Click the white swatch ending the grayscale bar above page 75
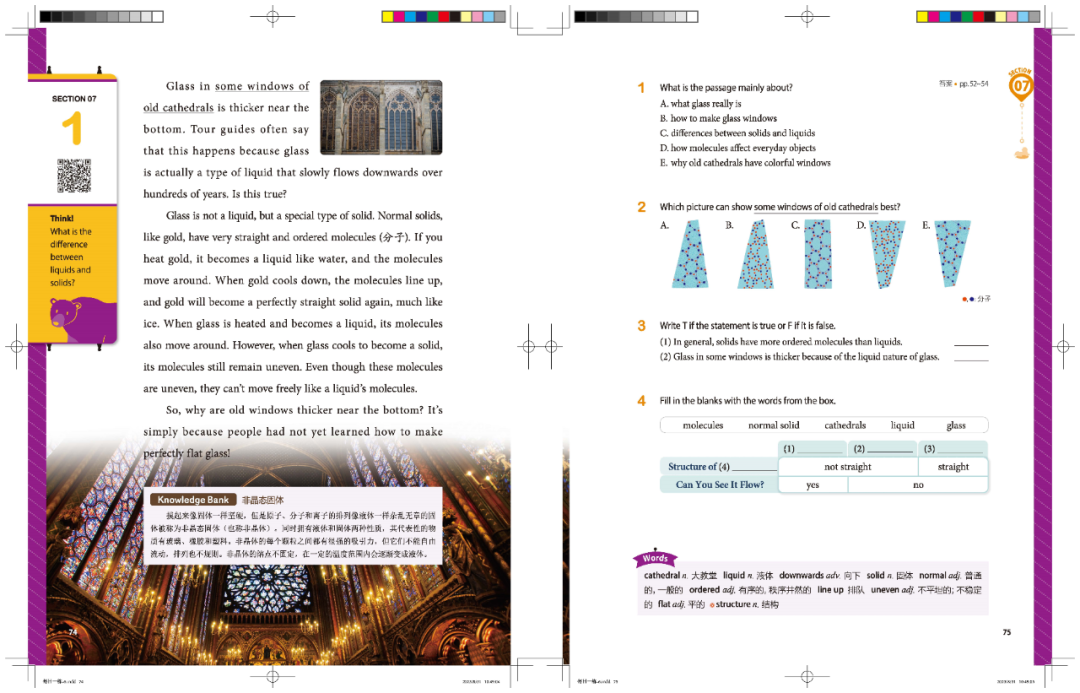The width and height of the screenshot is (1080, 693). tap(692, 17)
